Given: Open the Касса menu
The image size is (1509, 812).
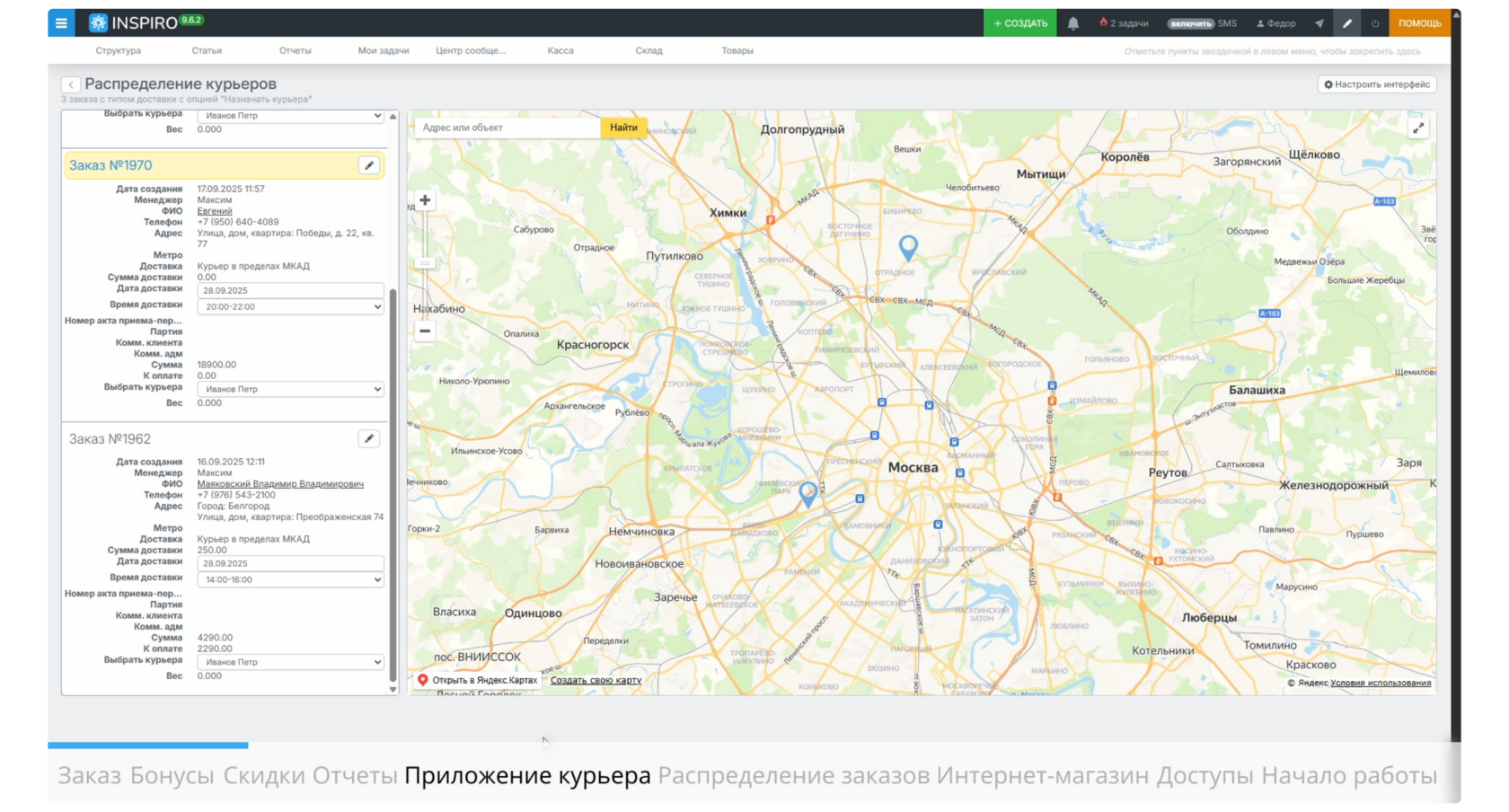Looking at the screenshot, I should (560, 51).
